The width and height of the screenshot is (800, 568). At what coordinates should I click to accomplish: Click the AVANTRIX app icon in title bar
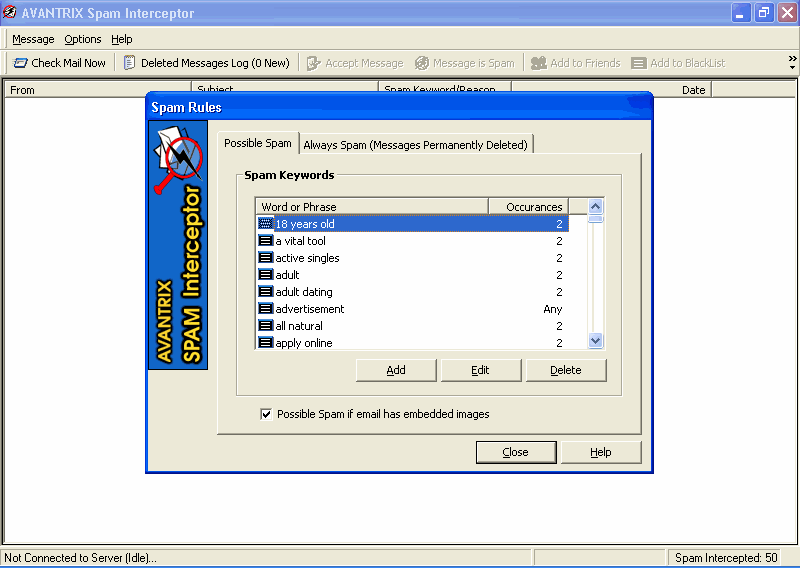10,12
